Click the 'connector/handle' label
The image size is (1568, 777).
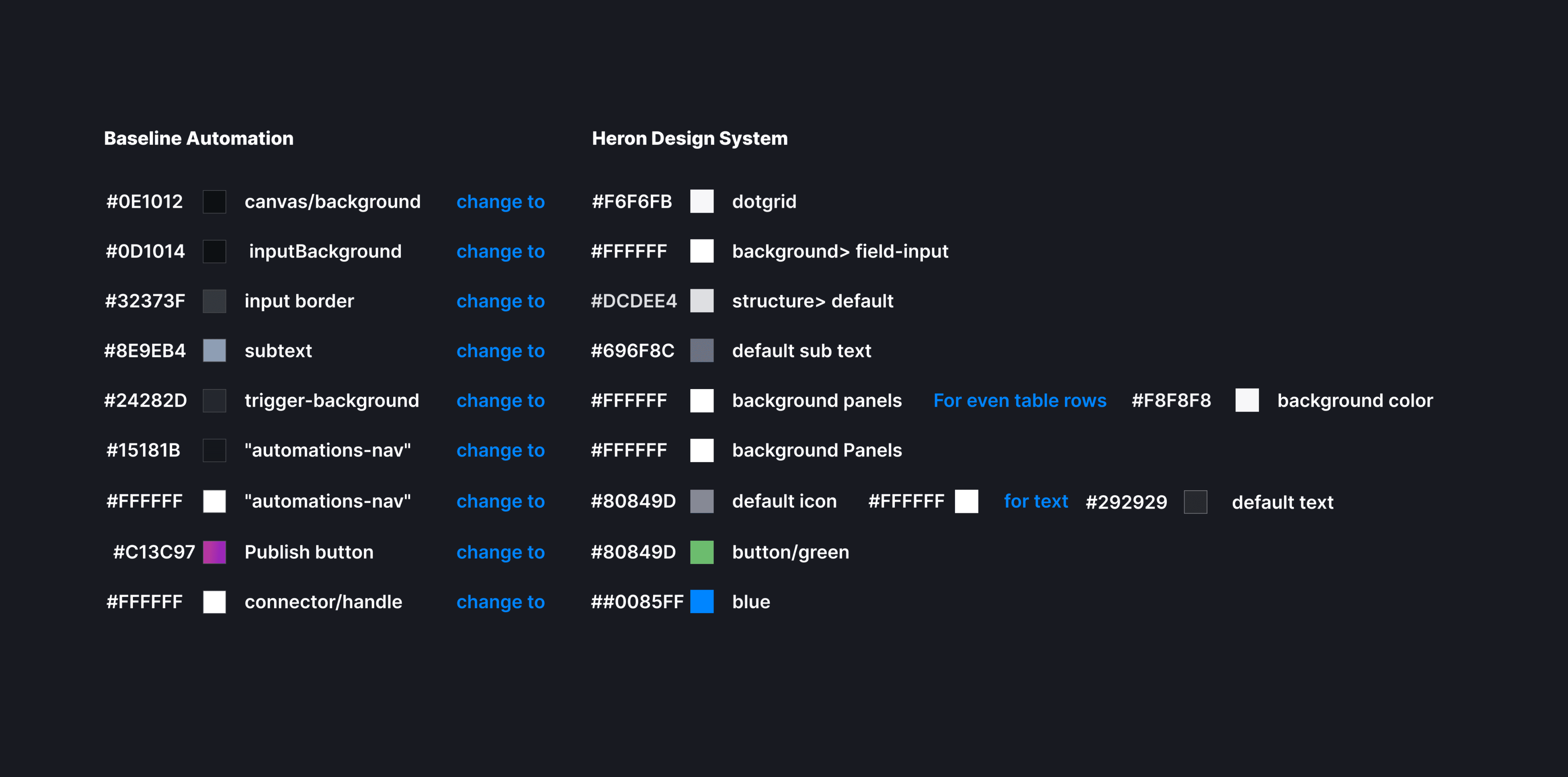click(323, 602)
